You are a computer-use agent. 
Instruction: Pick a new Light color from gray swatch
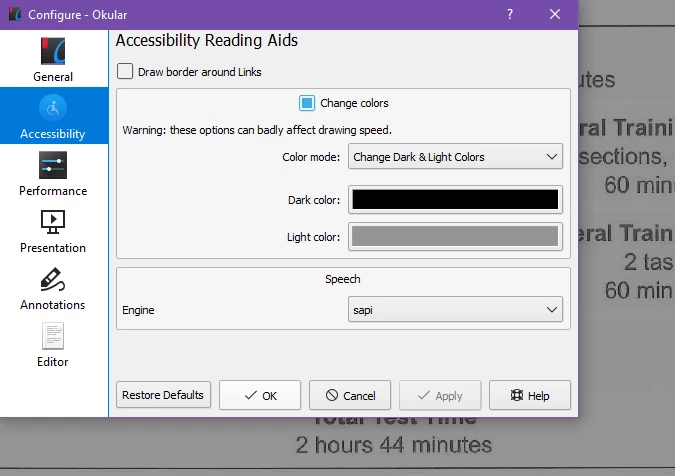pos(455,236)
